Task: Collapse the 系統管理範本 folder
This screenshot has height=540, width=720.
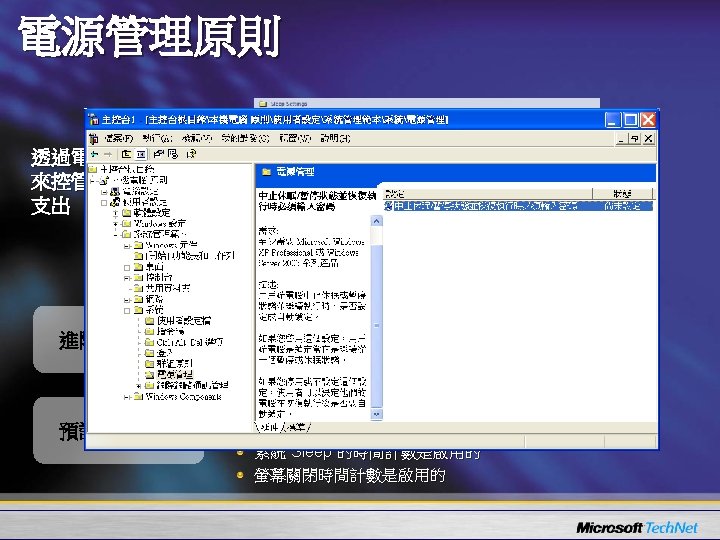Action: pyautogui.click(x=116, y=234)
